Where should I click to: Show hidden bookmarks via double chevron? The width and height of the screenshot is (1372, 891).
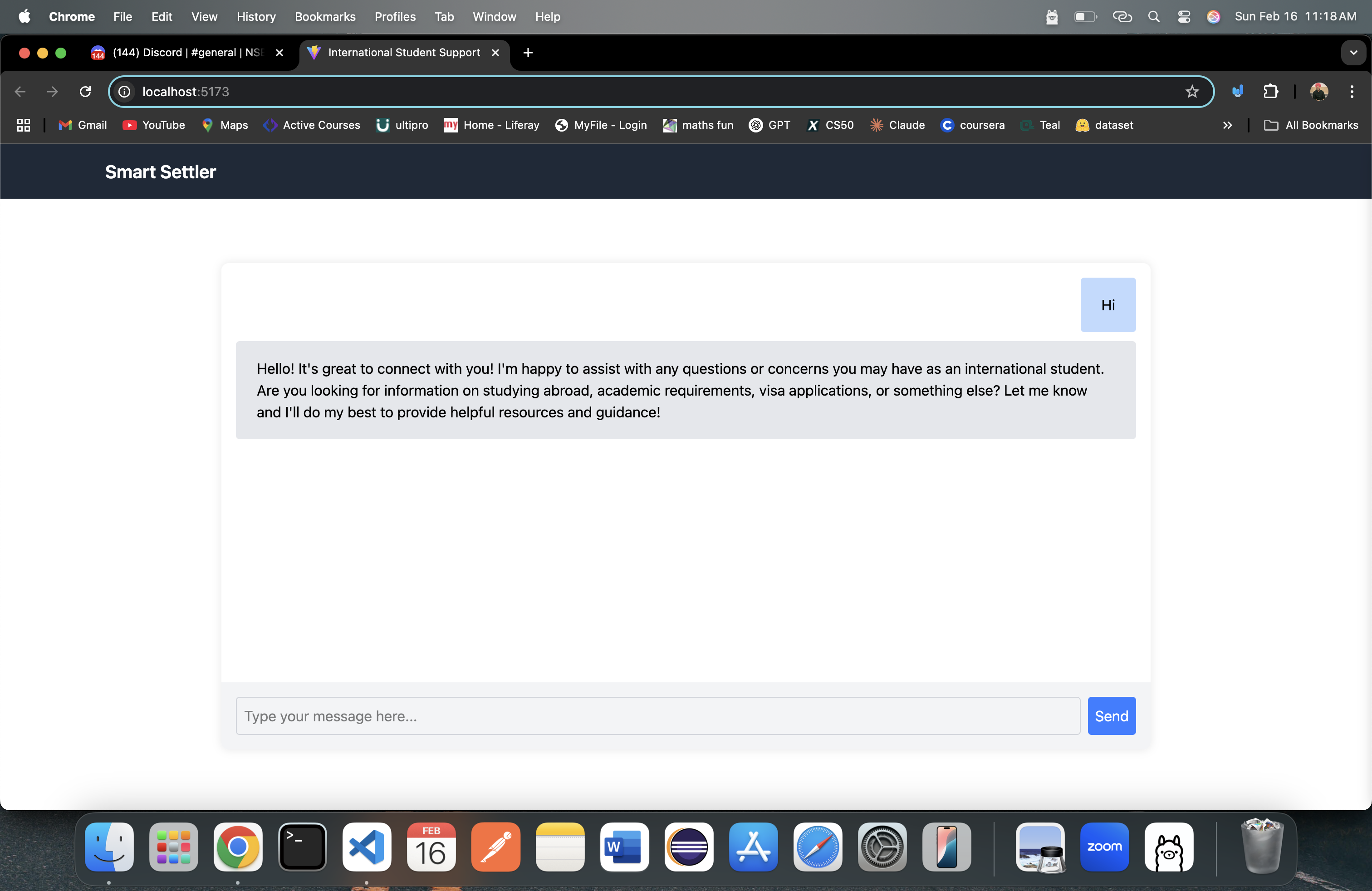[x=1227, y=125]
